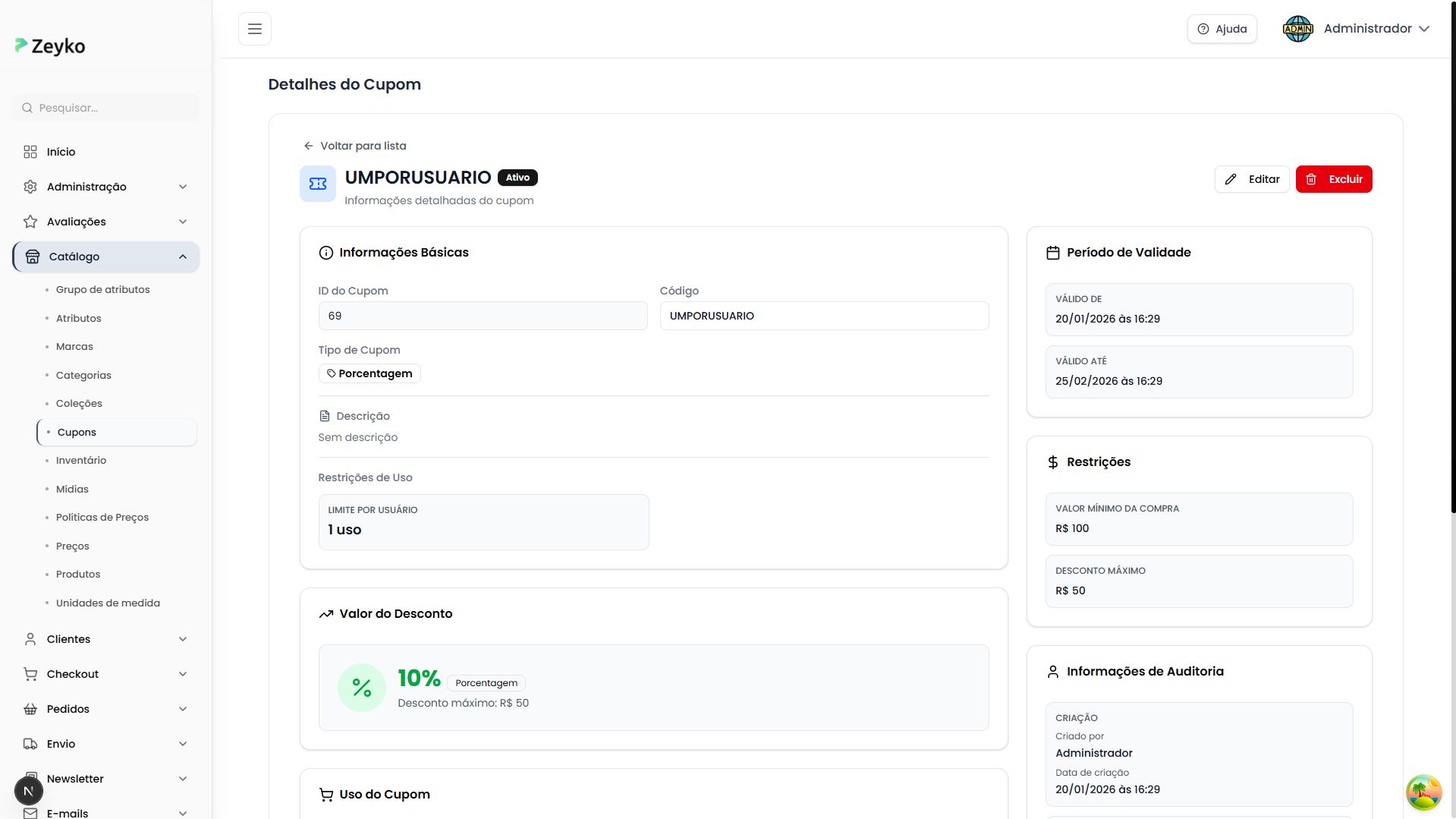Click the round N badge icon

(28, 790)
